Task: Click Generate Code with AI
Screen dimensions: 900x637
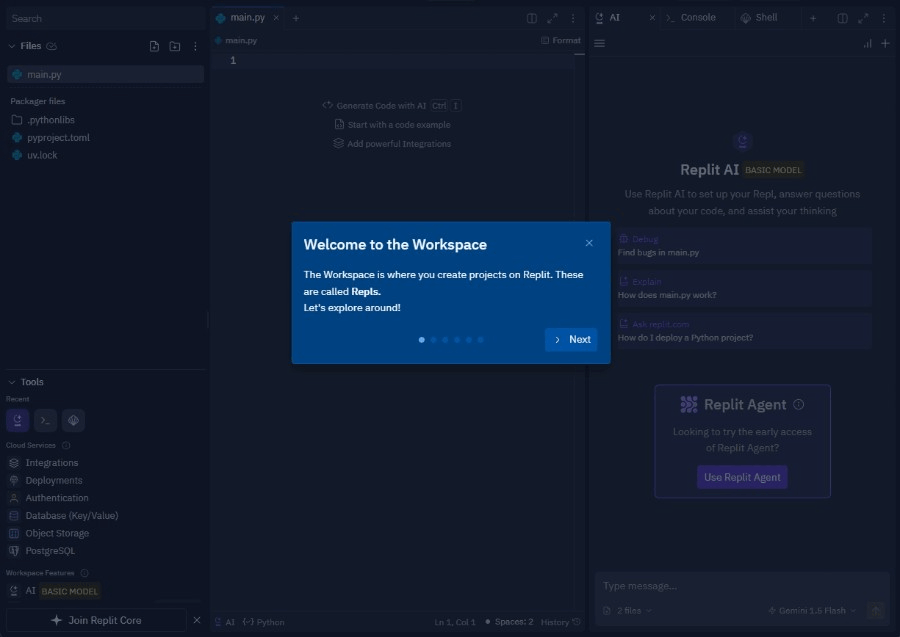Action: 391,106
